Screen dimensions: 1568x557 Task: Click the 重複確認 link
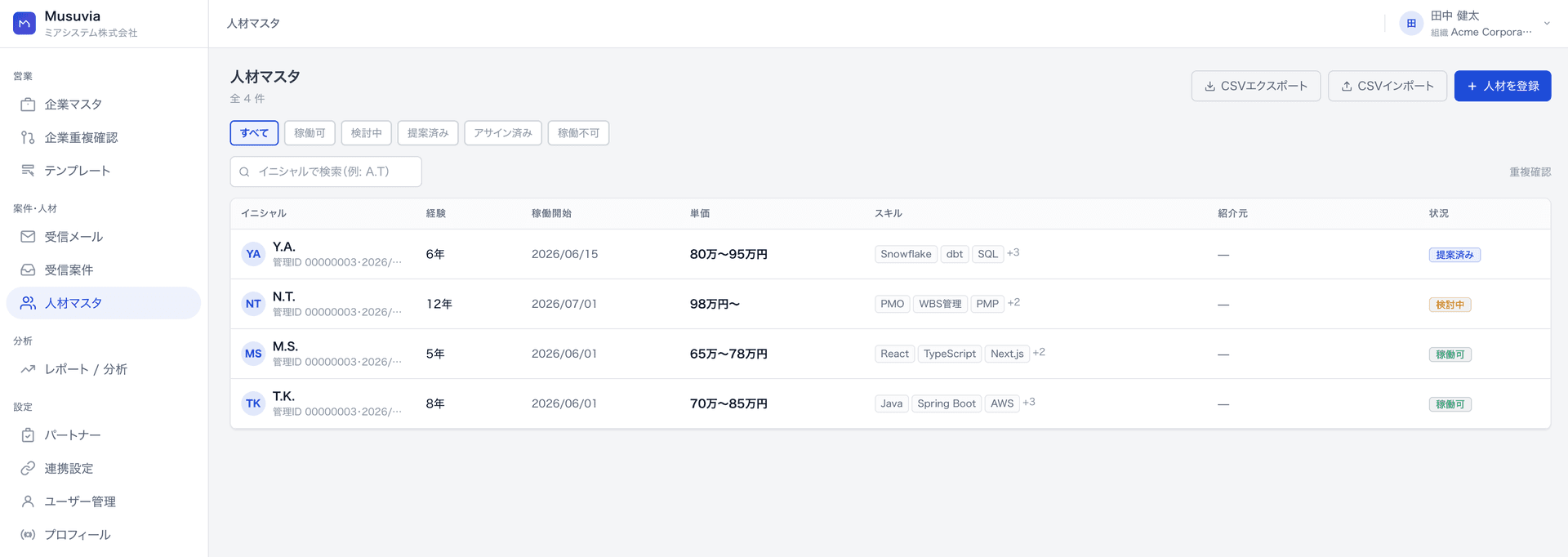click(1530, 172)
